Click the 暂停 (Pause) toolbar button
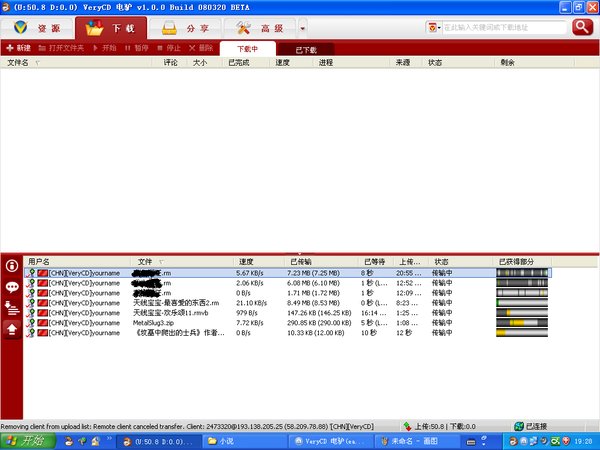Image resolution: width=600 pixels, height=450 pixels. click(x=136, y=48)
